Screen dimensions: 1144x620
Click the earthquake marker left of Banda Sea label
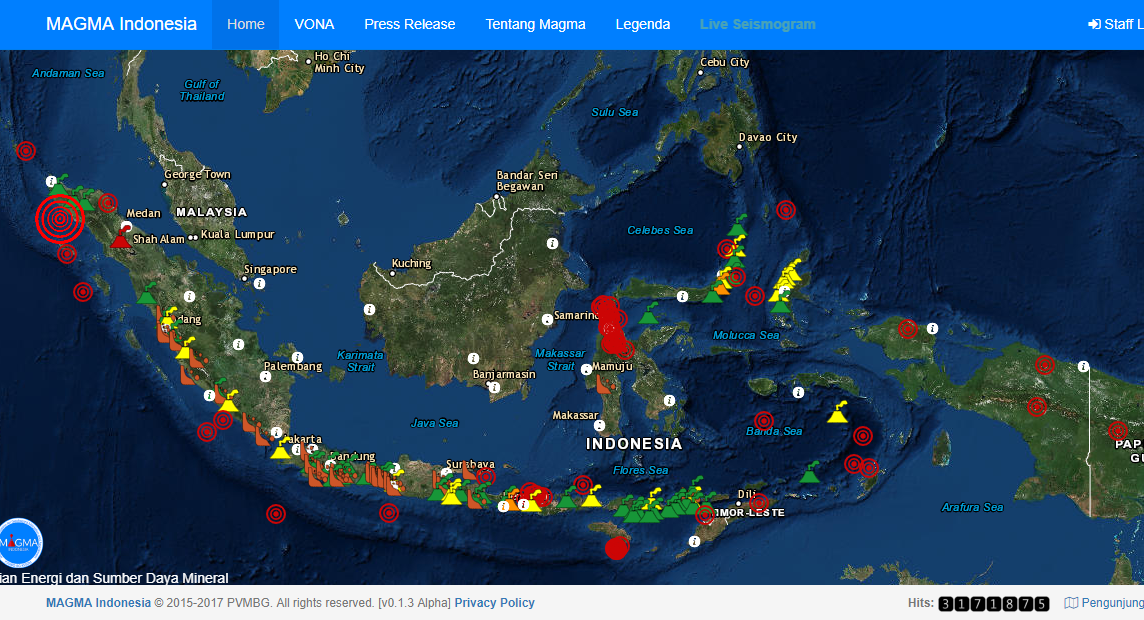(764, 421)
